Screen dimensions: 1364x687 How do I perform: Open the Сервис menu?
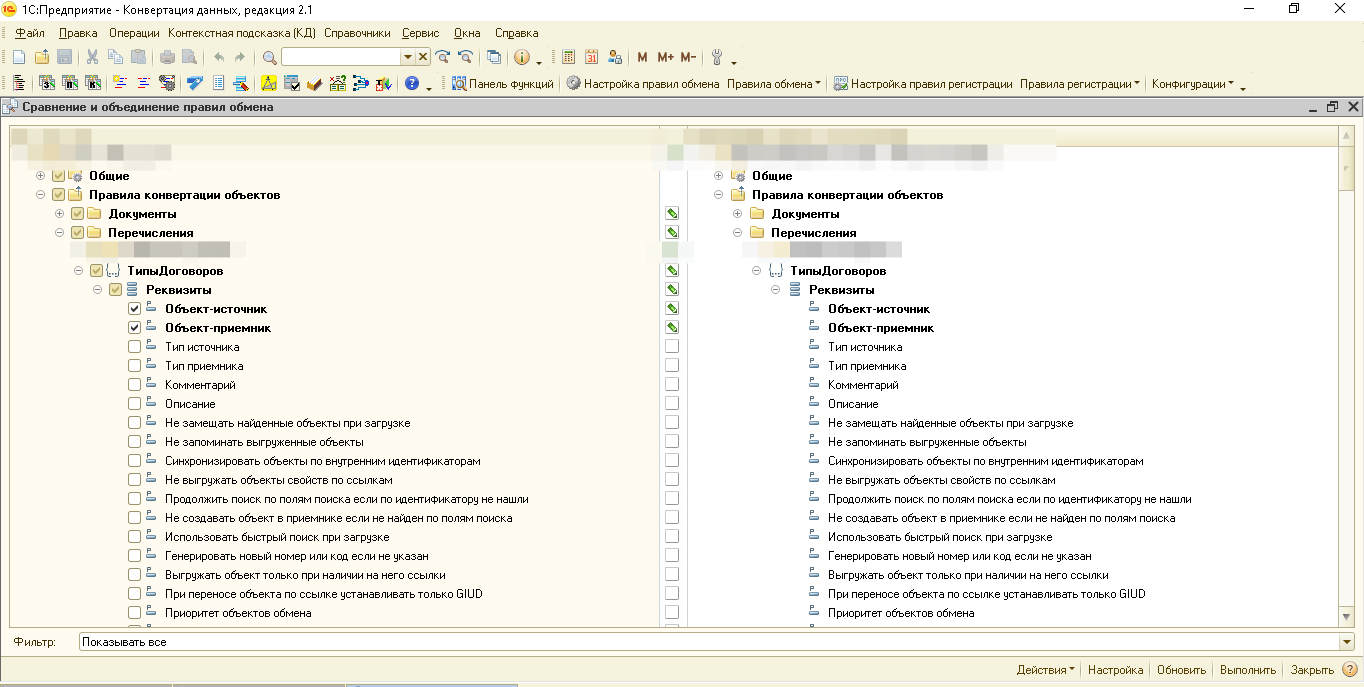tap(420, 33)
